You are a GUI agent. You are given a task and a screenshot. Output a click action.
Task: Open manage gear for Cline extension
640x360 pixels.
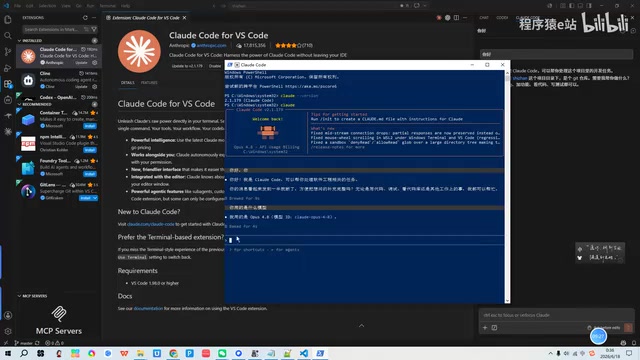pos(95,87)
